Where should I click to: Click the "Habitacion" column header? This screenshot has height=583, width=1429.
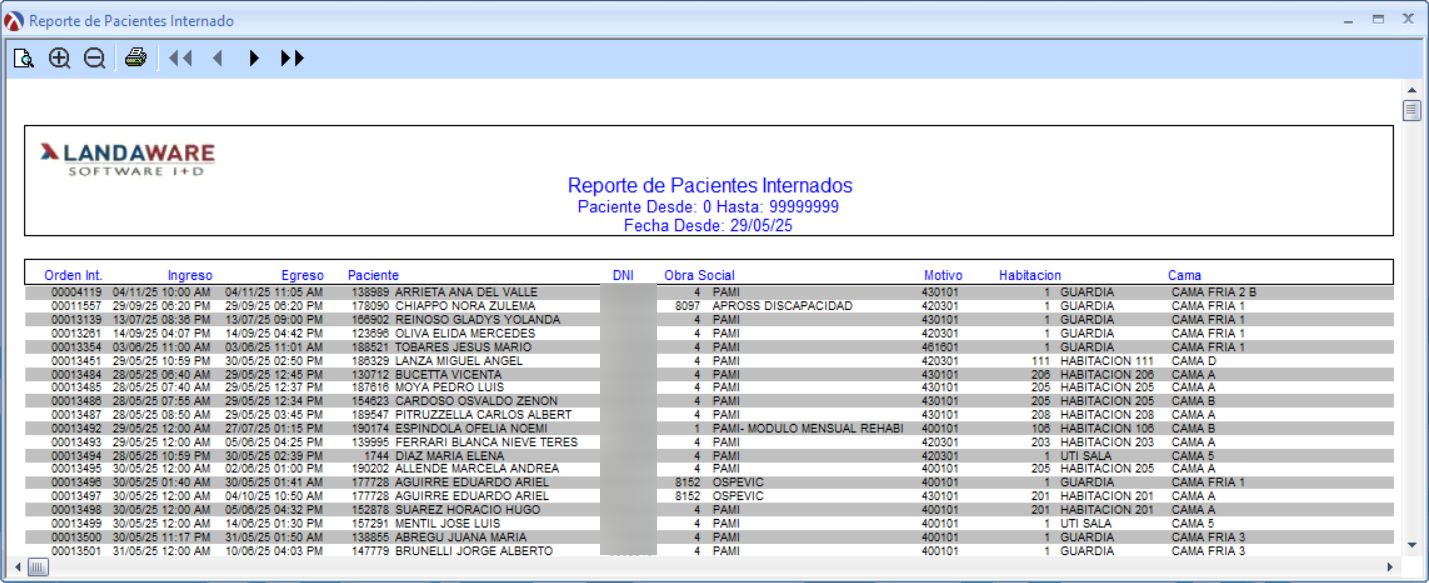[1030, 275]
